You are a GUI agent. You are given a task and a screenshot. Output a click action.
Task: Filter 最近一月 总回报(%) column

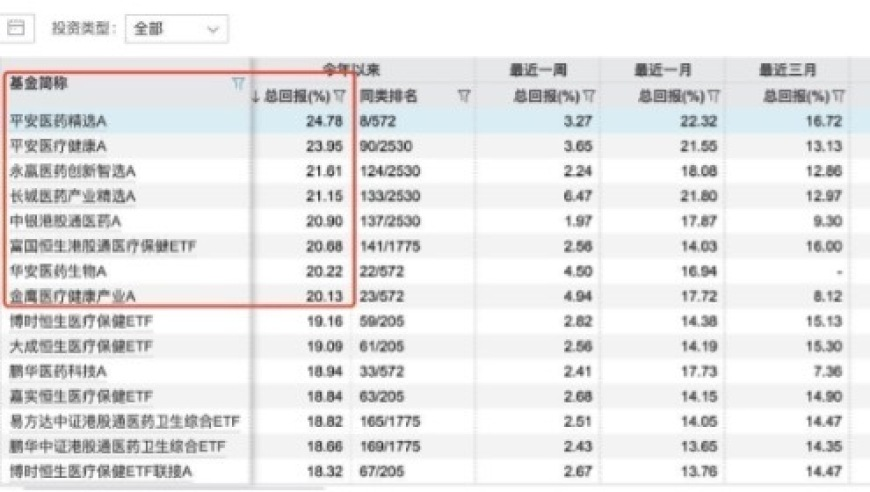coord(714,97)
